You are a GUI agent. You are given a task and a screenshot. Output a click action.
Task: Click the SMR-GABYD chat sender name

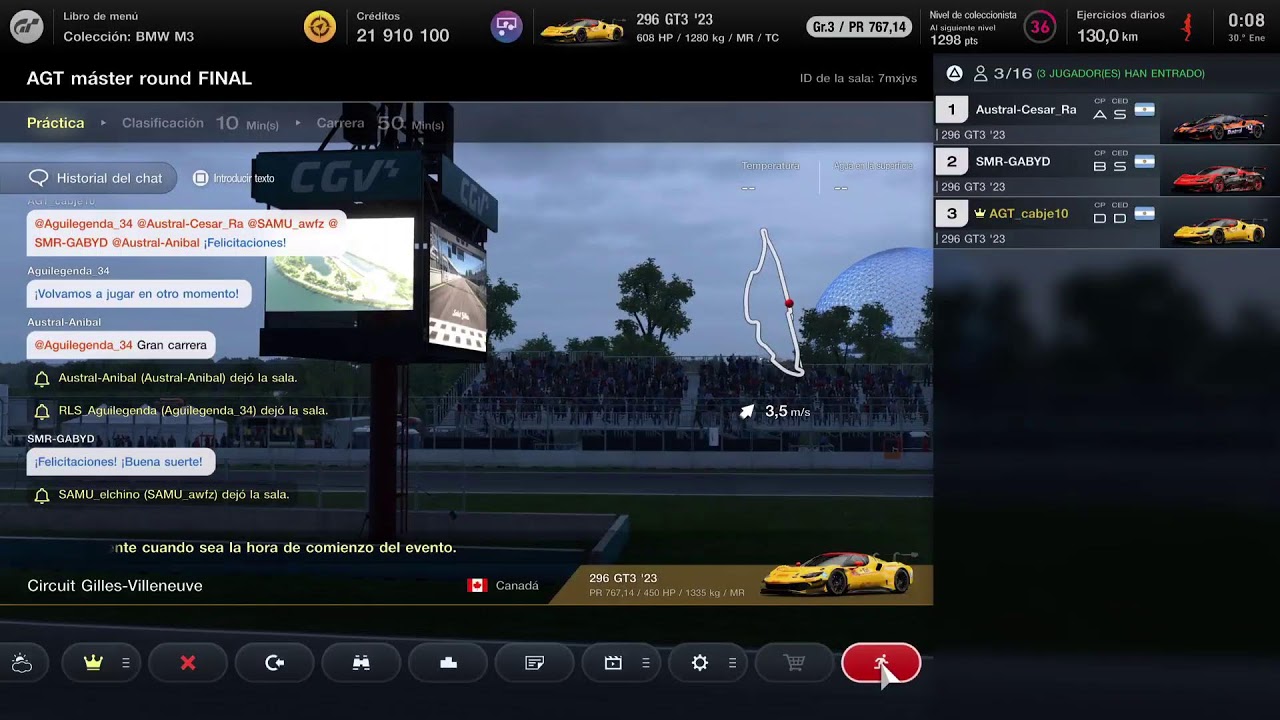click(x=61, y=439)
